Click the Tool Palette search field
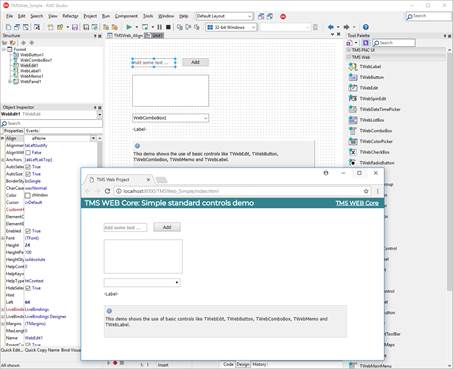Image resolution: width=453 pixels, height=369 pixels. coord(394,43)
